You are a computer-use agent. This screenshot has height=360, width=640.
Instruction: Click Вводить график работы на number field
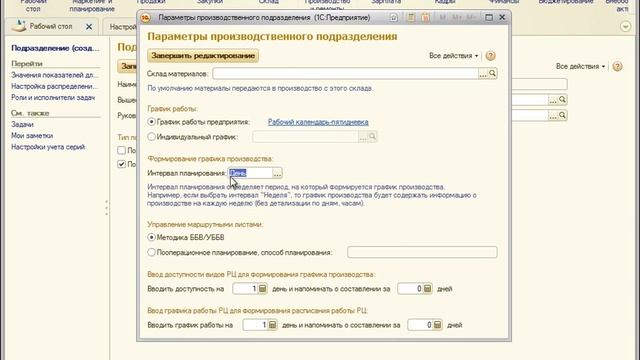point(255,325)
